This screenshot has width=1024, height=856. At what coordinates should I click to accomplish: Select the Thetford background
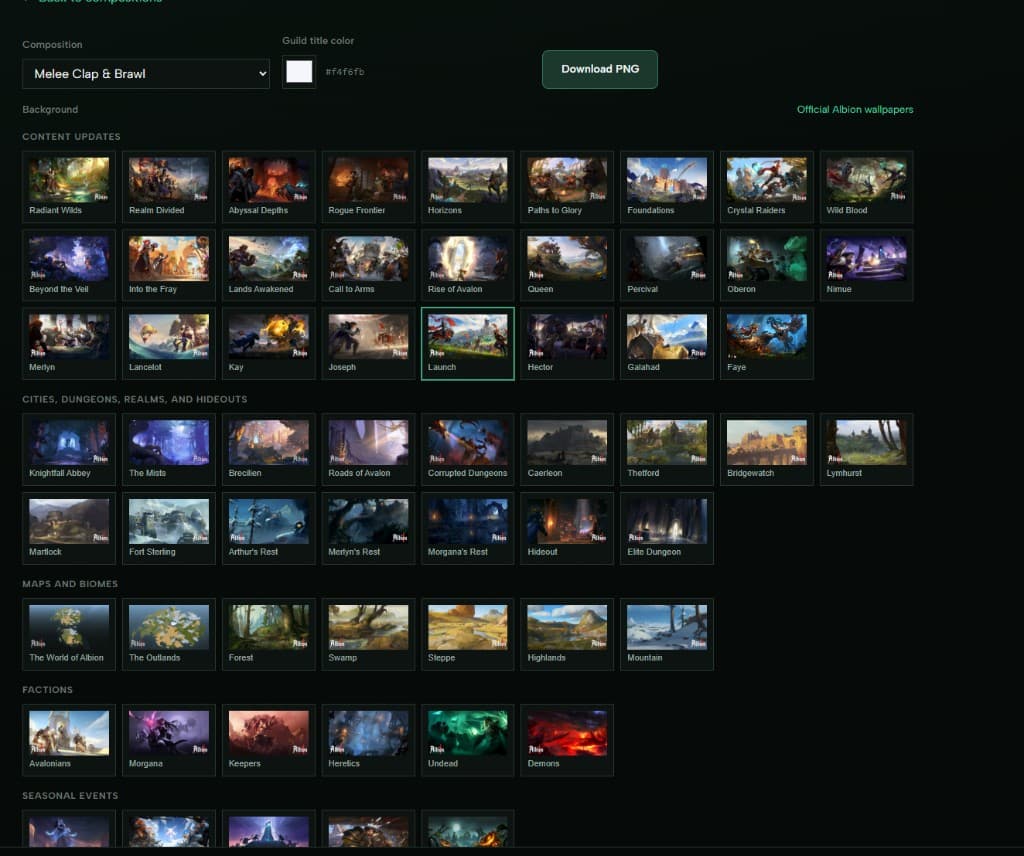[667, 449]
